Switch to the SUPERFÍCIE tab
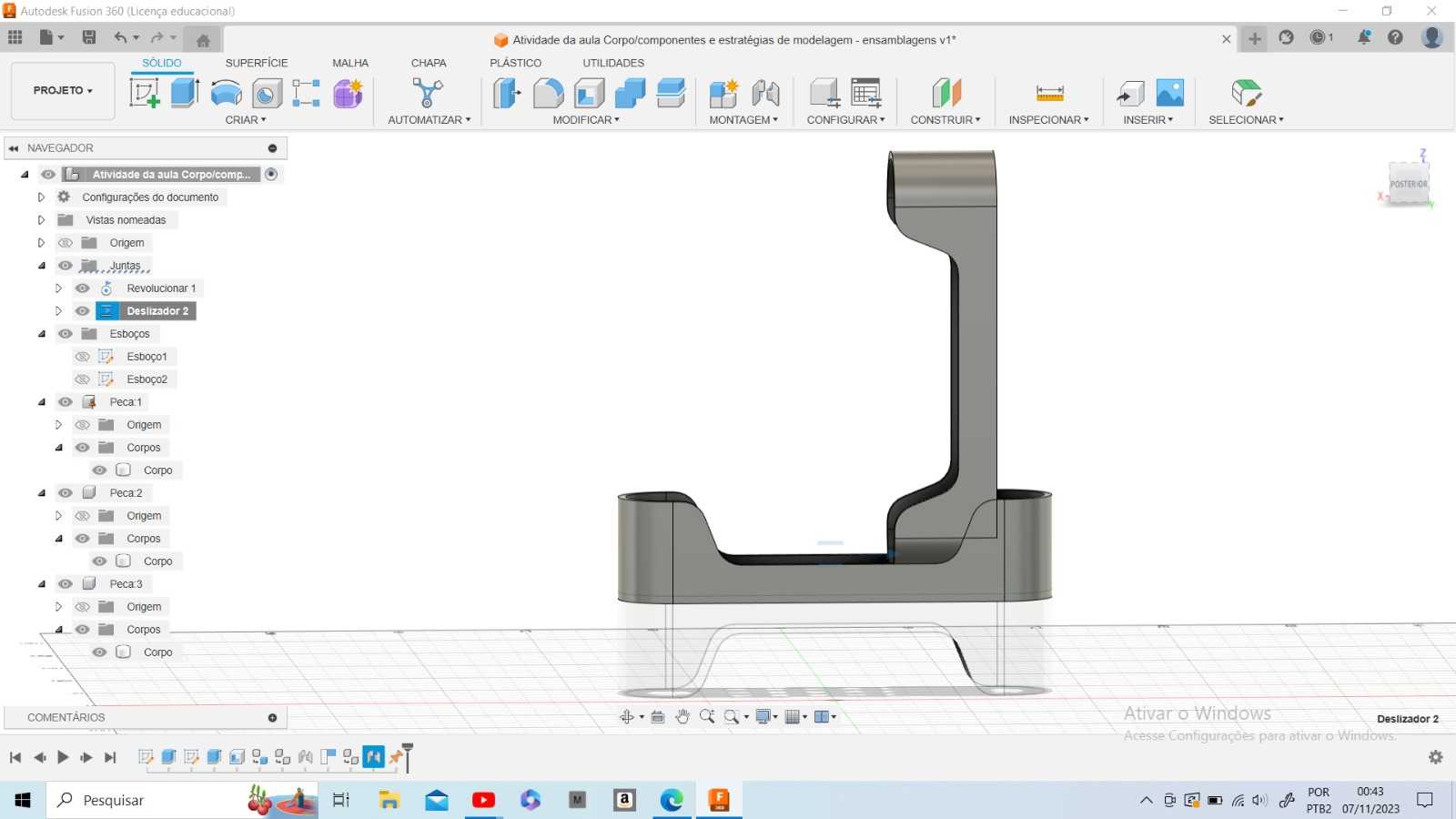The image size is (1456, 819). pos(257,63)
